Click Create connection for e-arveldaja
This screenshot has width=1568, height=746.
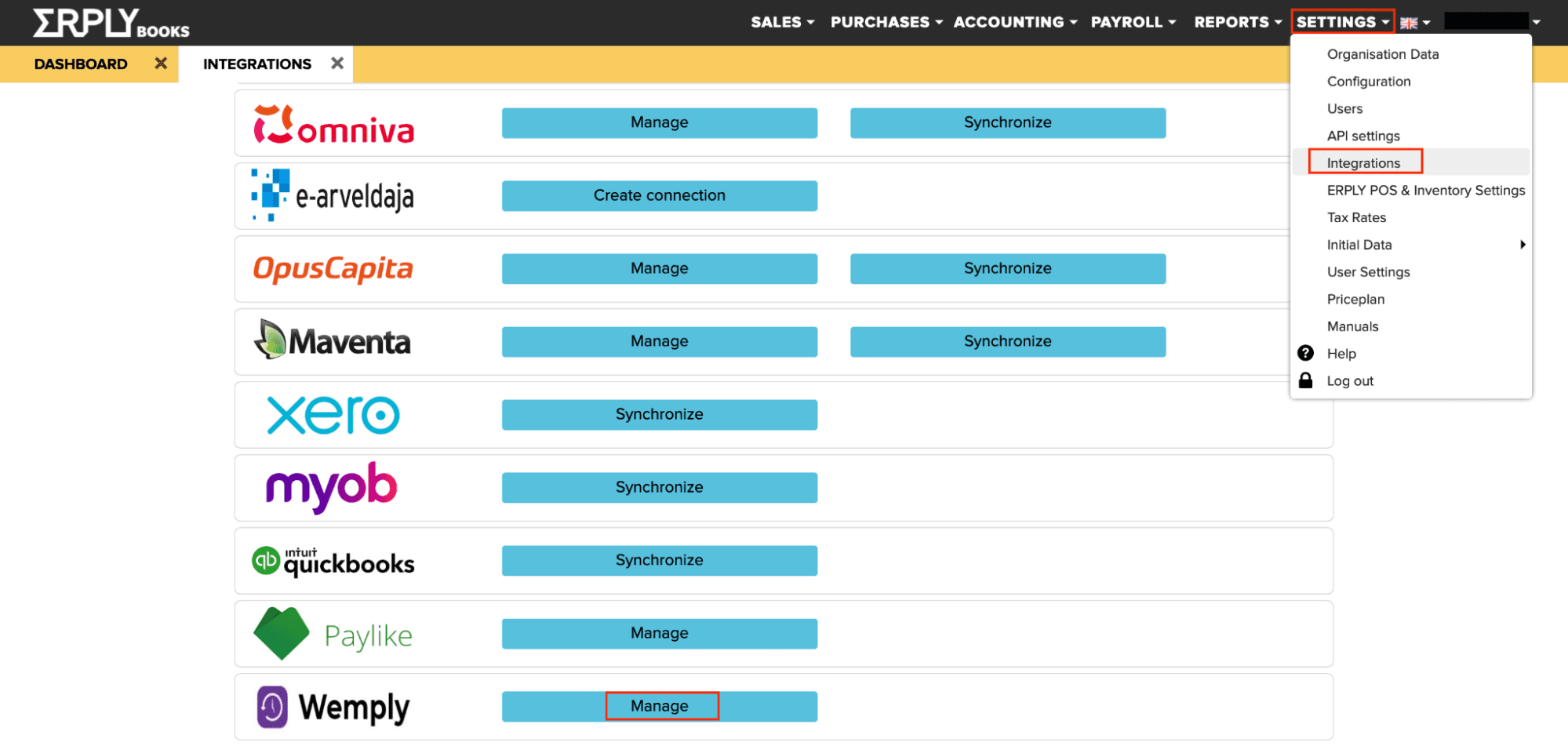[x=660, y=195]
